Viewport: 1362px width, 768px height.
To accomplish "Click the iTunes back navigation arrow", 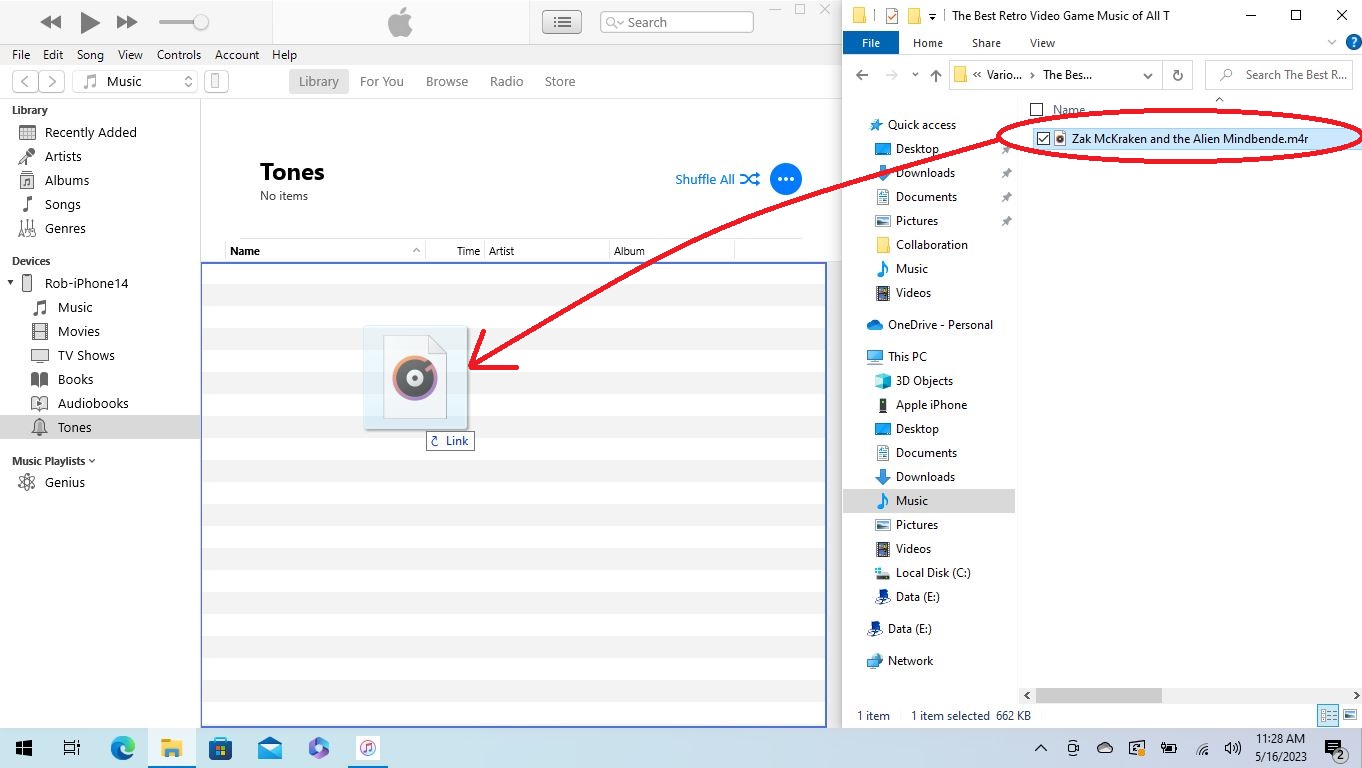I will tap(25, 82).
